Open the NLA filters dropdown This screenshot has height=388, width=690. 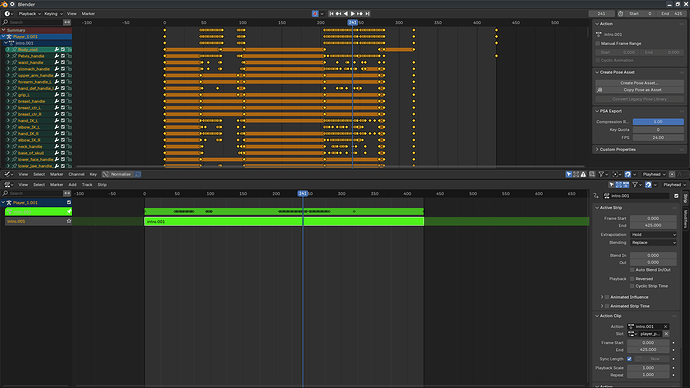(636, 185)
